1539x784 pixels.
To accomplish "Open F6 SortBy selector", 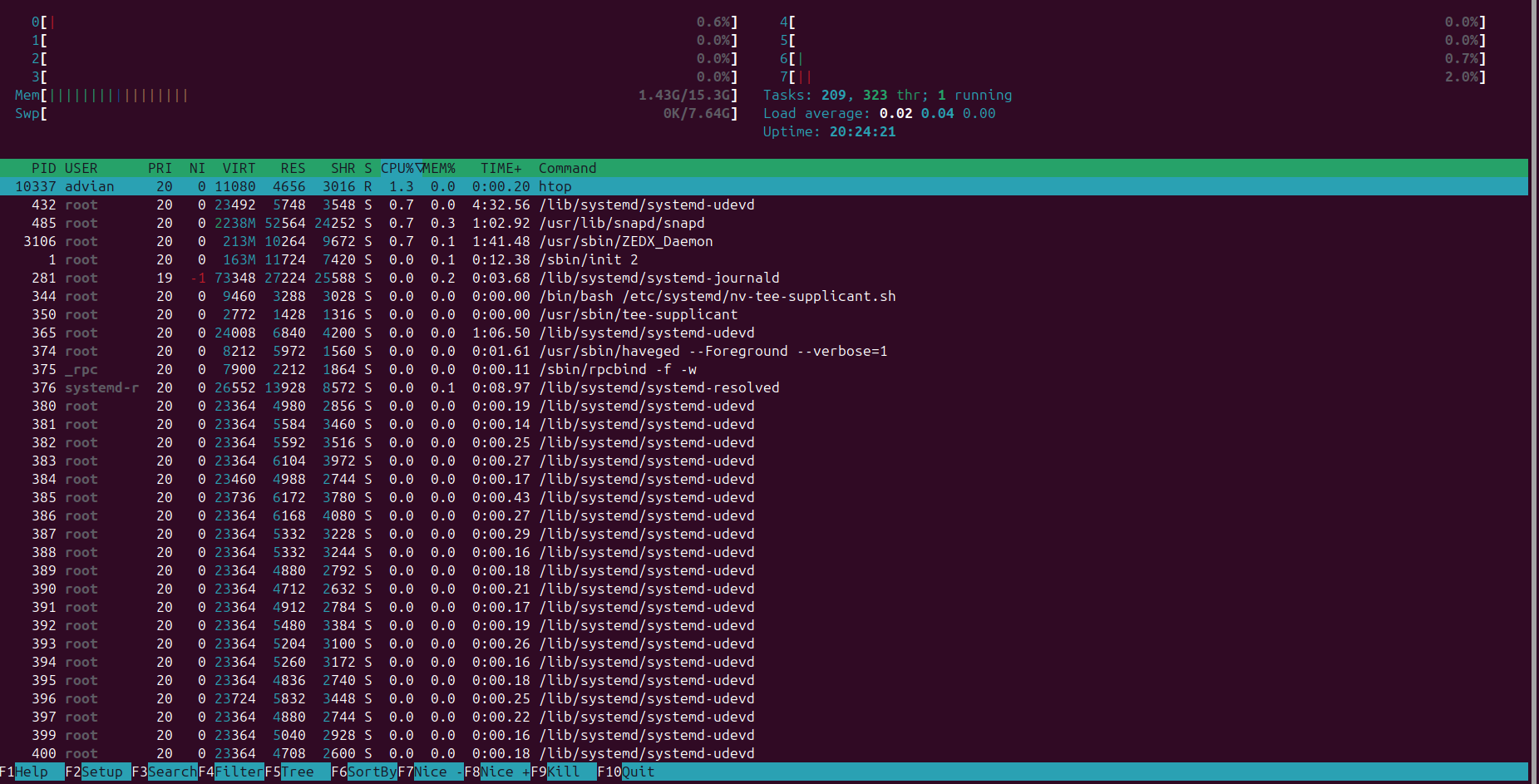I will (364, 772).
